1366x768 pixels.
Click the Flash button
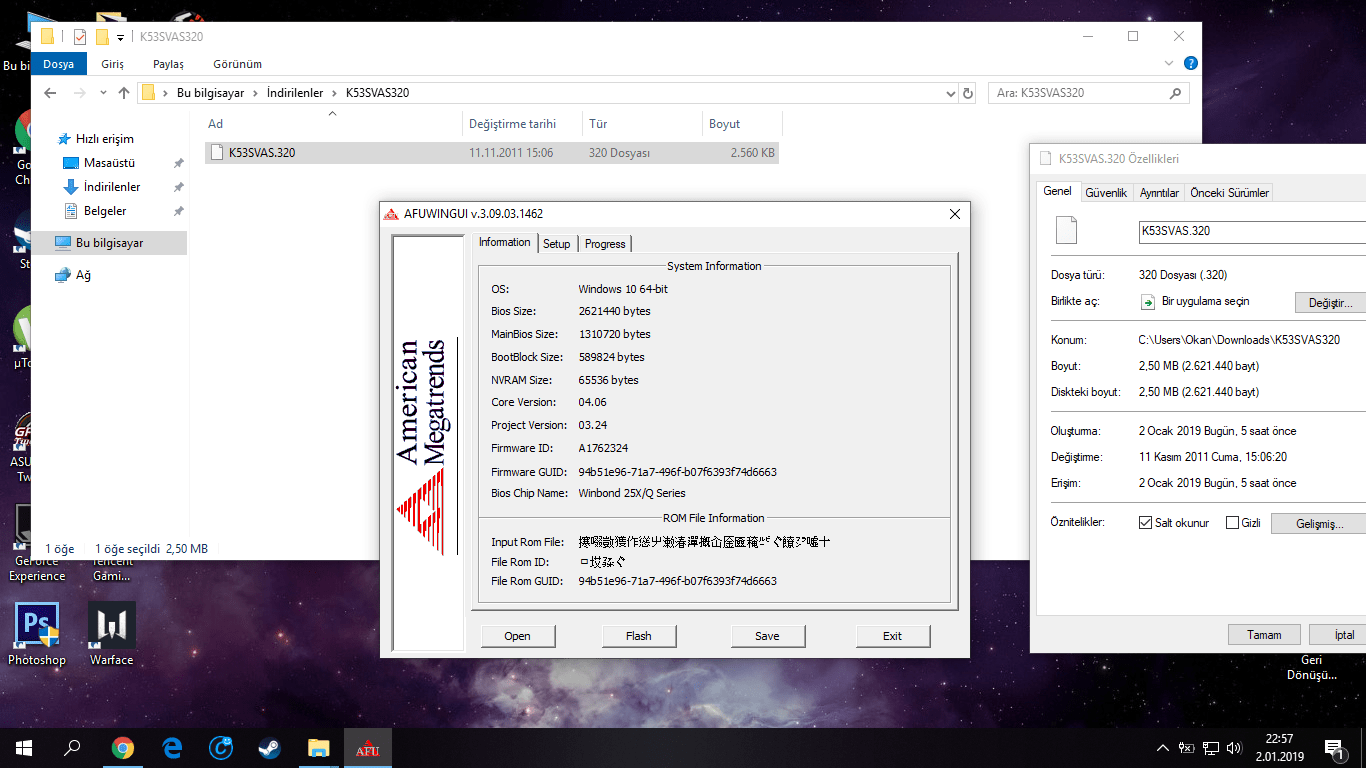[x=639, y=636]
